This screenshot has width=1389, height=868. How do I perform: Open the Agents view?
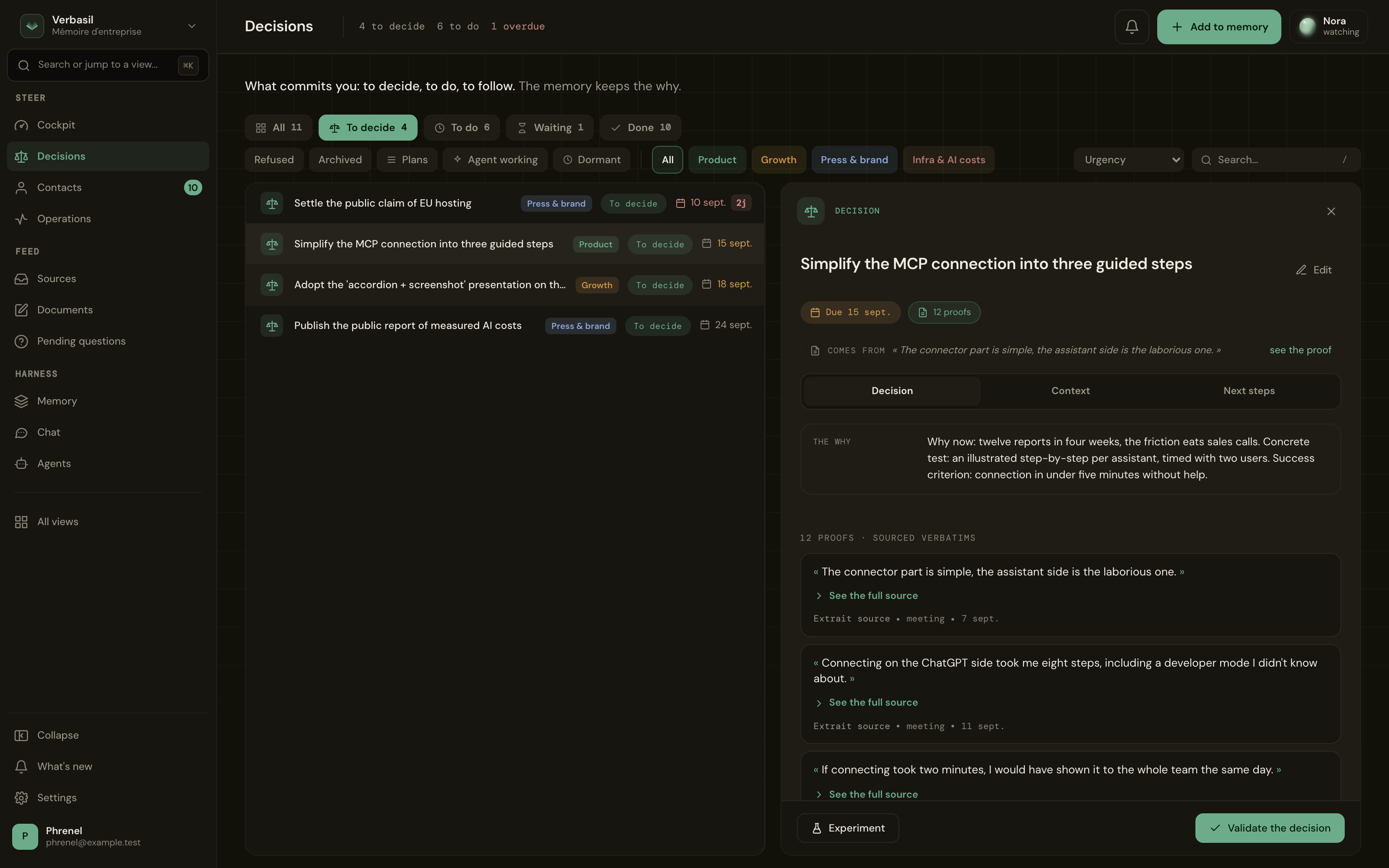107,464
